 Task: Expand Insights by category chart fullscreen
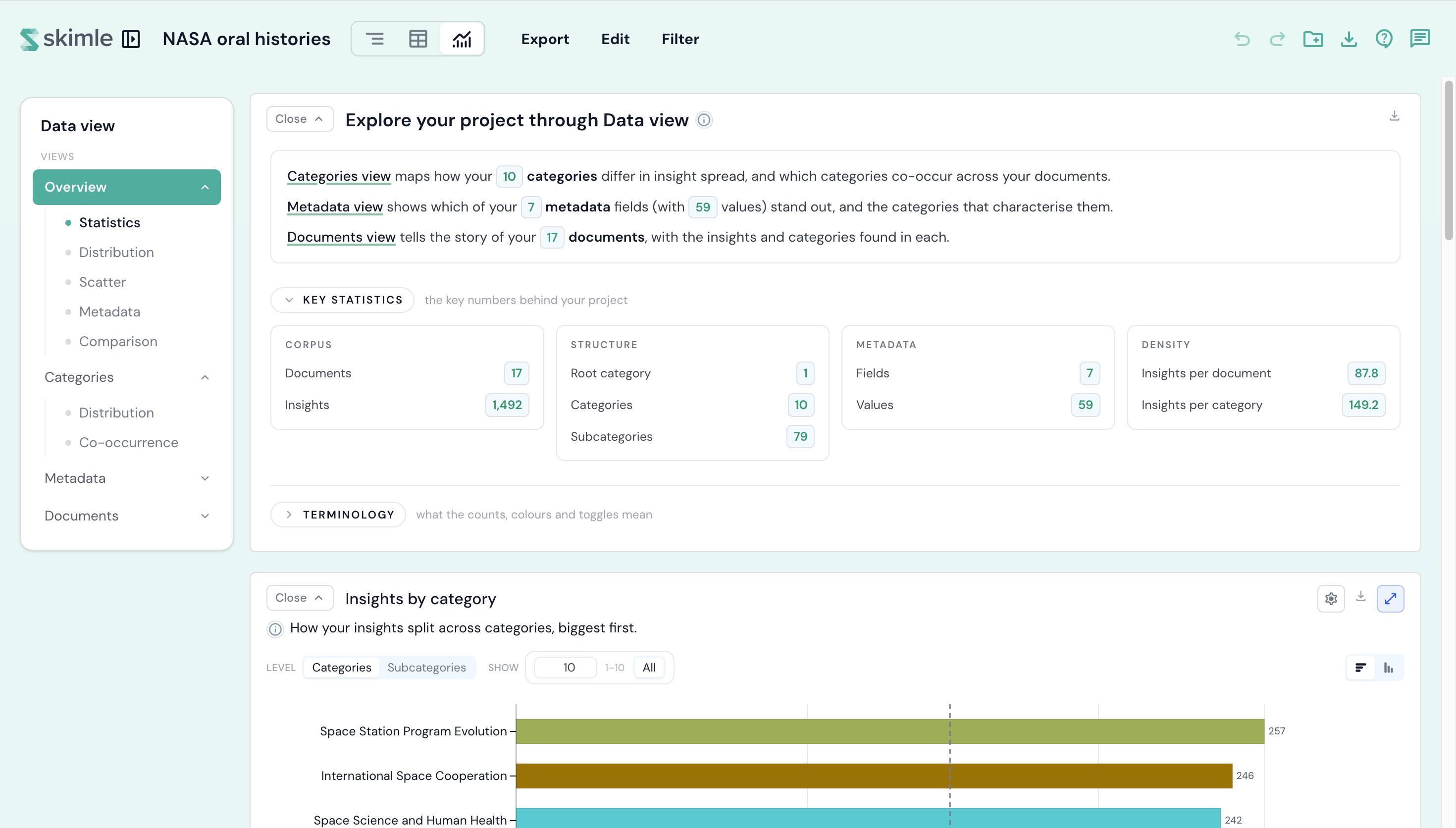(x=1390, y=598)
